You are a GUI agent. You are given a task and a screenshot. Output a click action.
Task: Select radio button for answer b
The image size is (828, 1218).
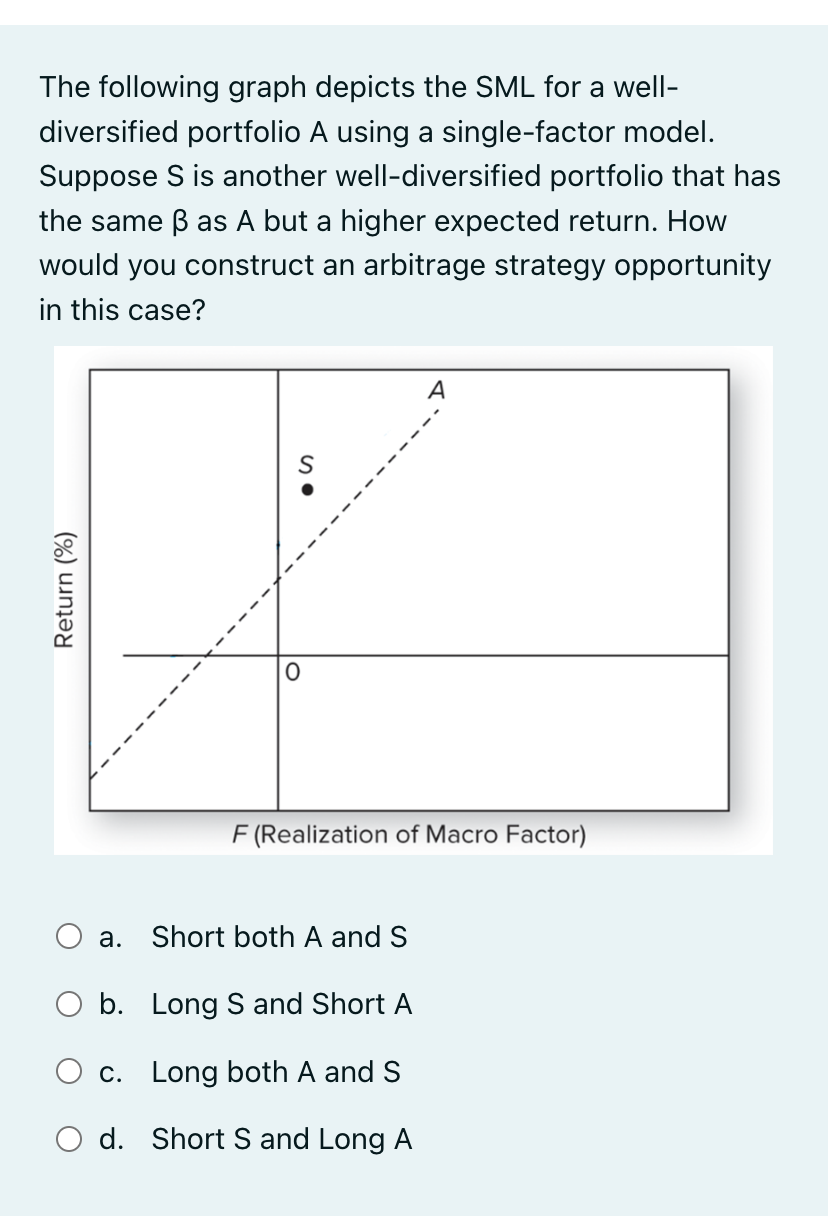(69, 1005)
